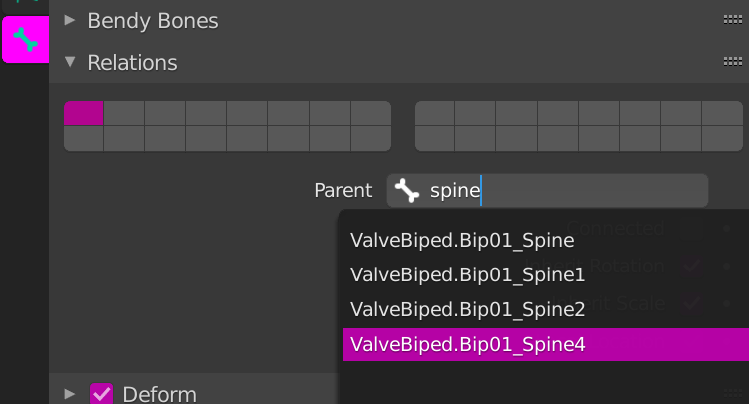
Task: Enable first layer of the right layer block
Action: point(435,113)
